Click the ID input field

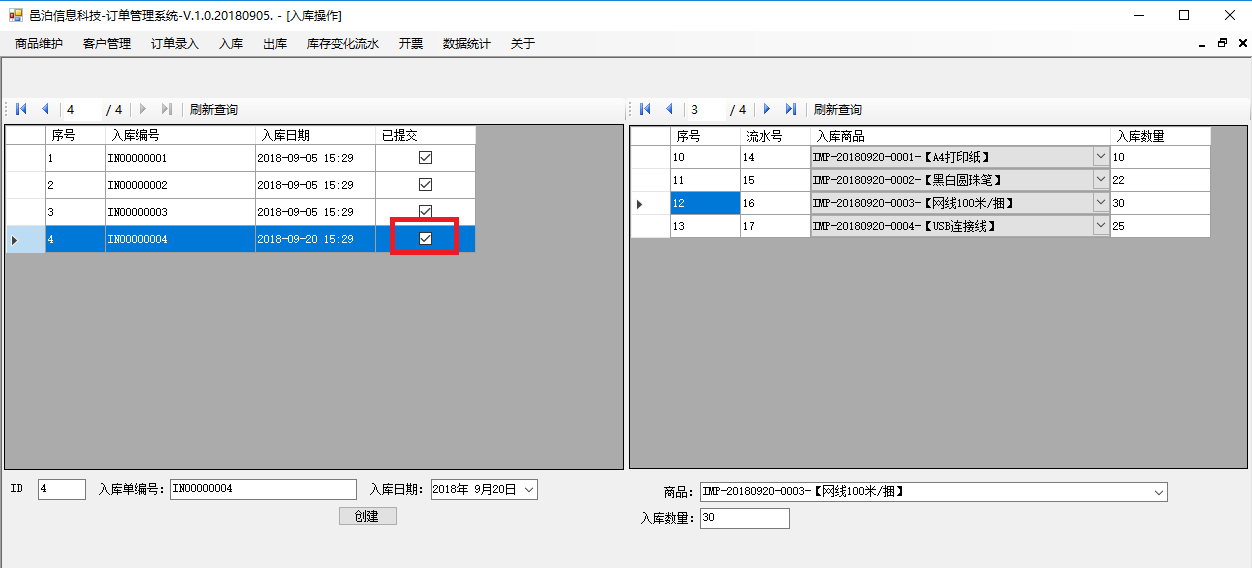click(x=62, y=489)
